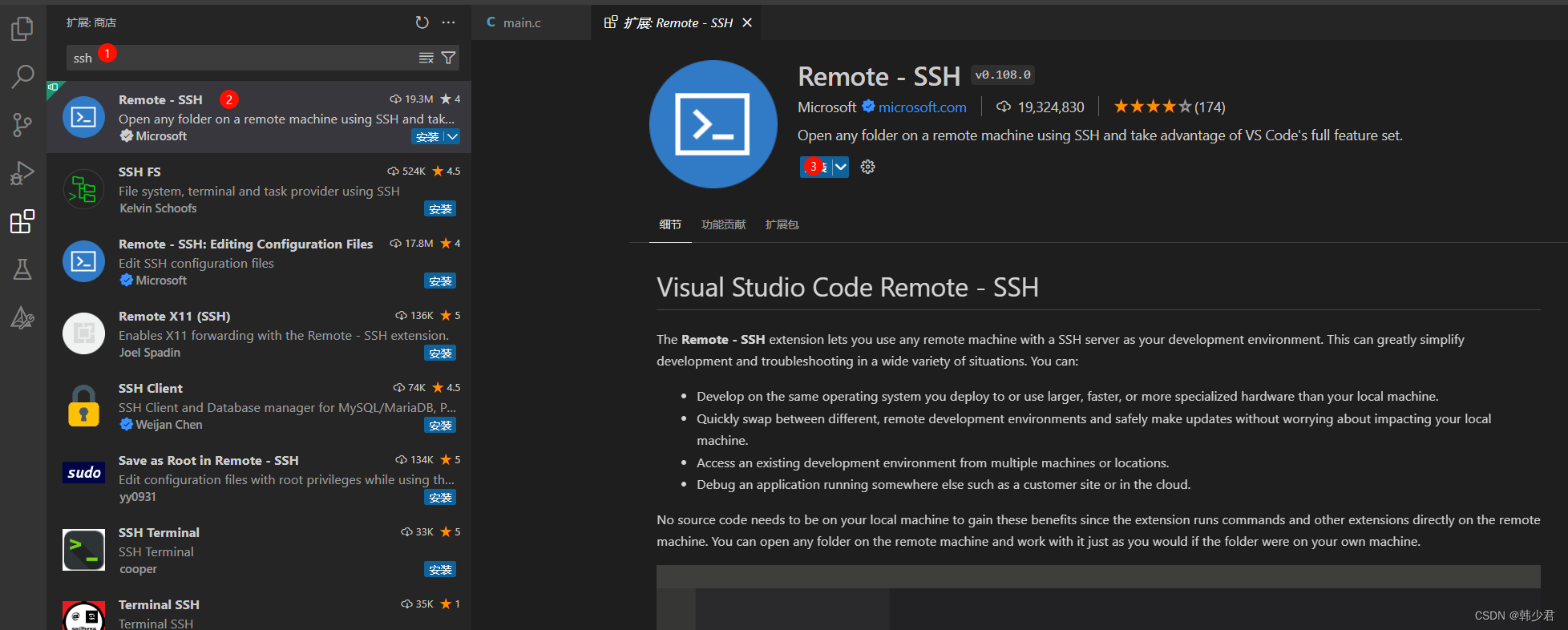The image size is (1568, 630).
Task: Close the Remote - SSH extension tab
Action: [x=747, y=22]
